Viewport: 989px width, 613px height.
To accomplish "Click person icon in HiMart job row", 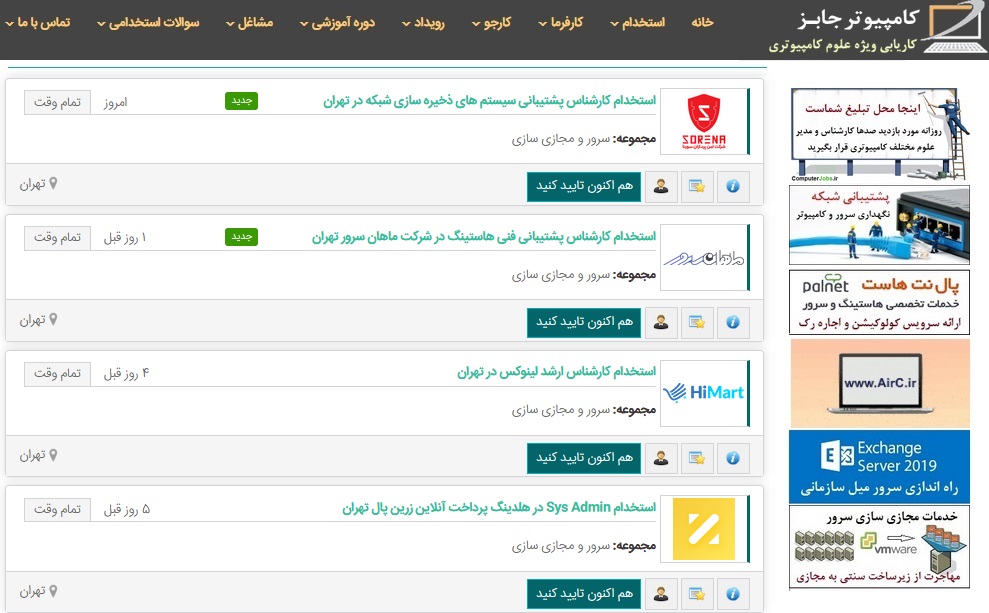I will tap(661, 458).
